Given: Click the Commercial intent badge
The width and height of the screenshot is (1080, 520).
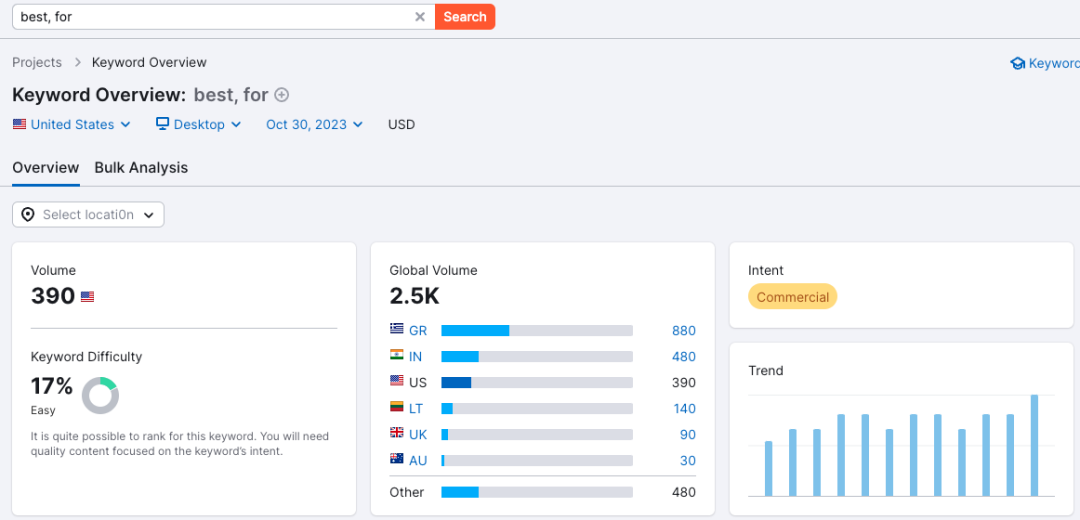Looking at the screenshot, I should 793,297.
